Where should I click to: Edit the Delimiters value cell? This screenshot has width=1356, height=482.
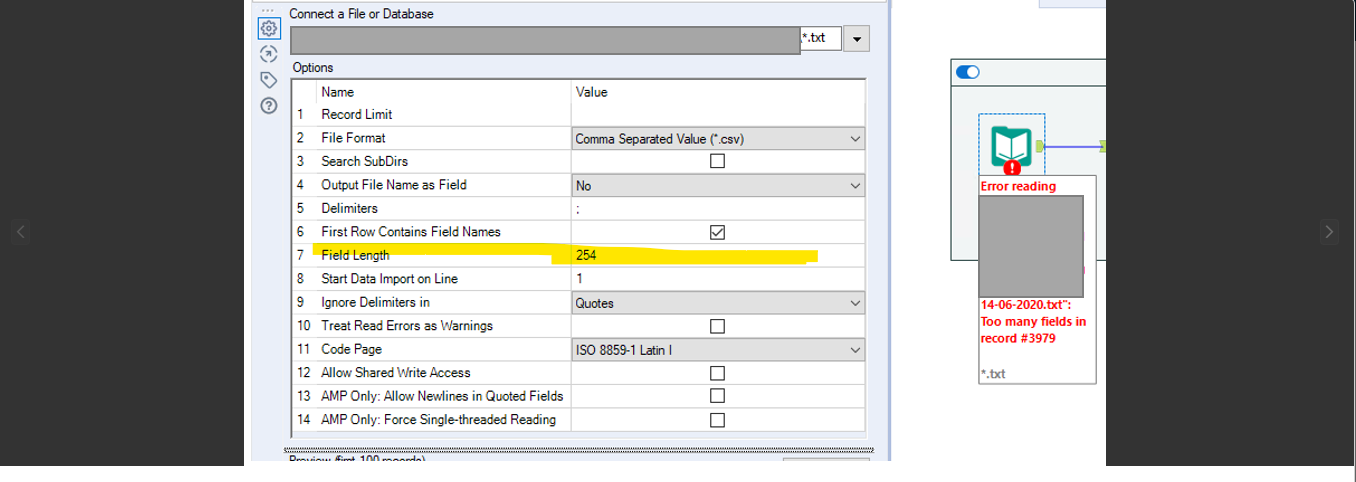coord(716,209)
